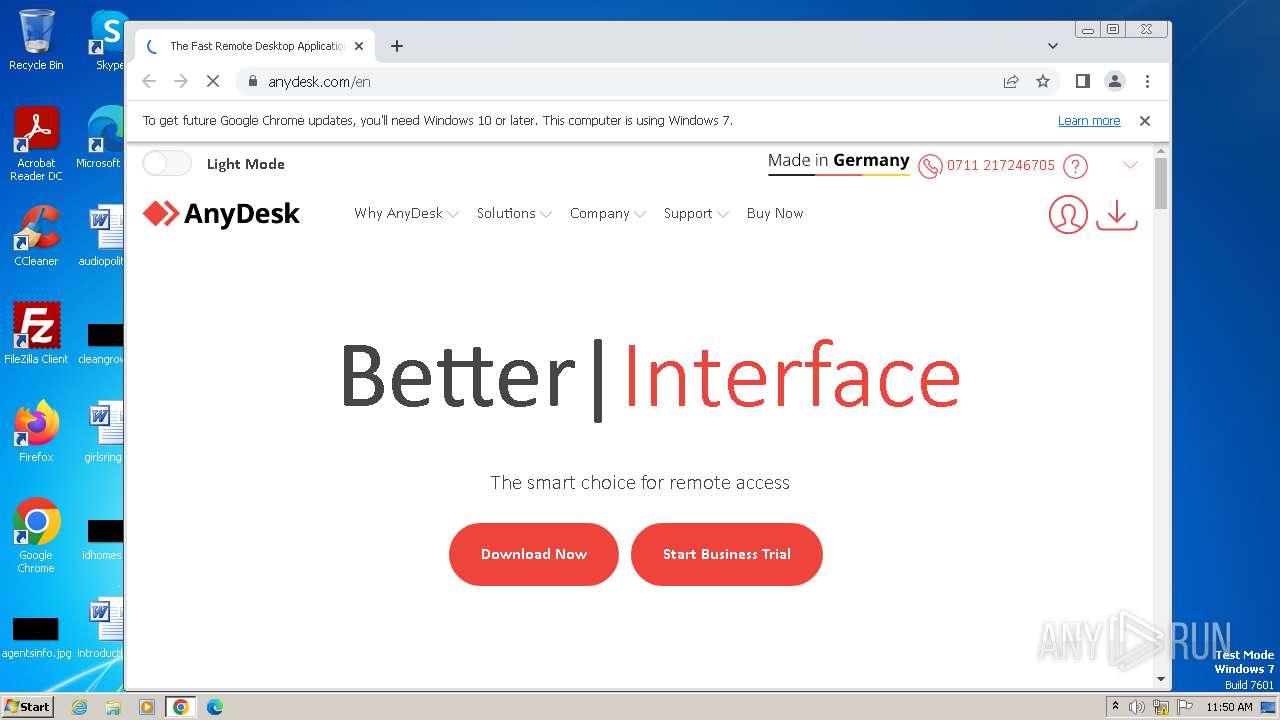The height and width of the screenshot is (720, 1280).
Task: Click the lock icon in address bar
Action: pyautogui.click(x=253, y=81)
